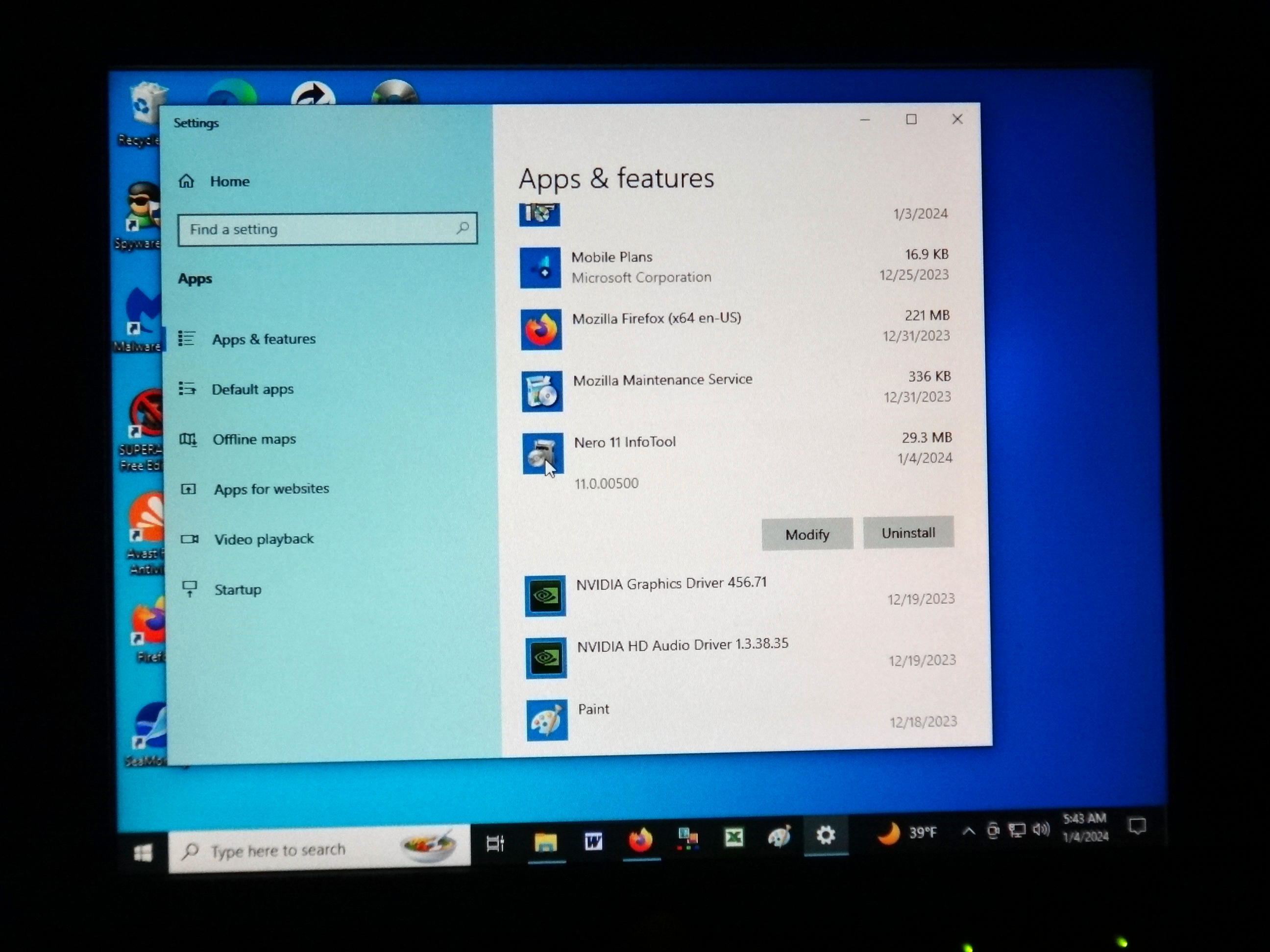This screenshot has width=1270, height=952.
Task: Select Mobile Plans app name
Action: click(611, 257)
